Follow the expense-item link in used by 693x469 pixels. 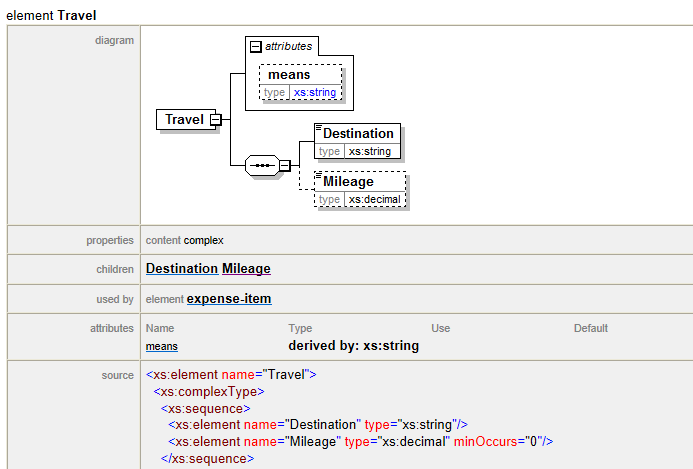click(229, 299)
